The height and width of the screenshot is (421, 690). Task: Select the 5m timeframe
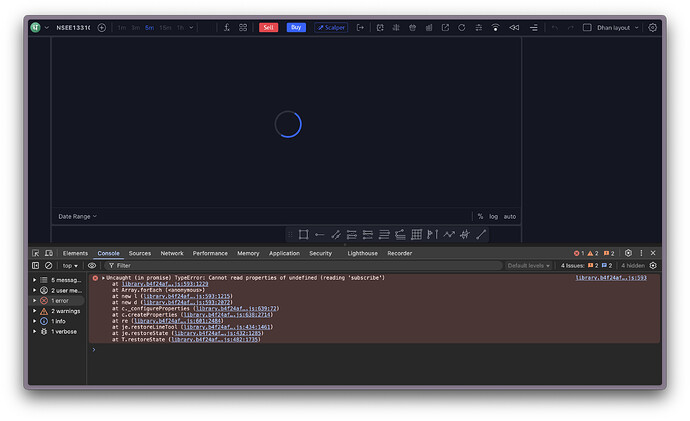(150, 28)
